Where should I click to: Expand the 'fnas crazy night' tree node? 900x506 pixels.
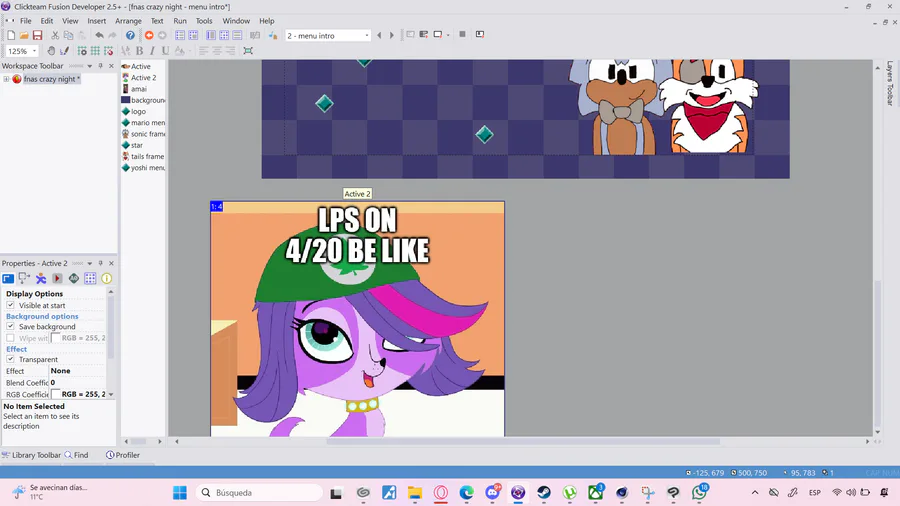[x=6, y=79]
